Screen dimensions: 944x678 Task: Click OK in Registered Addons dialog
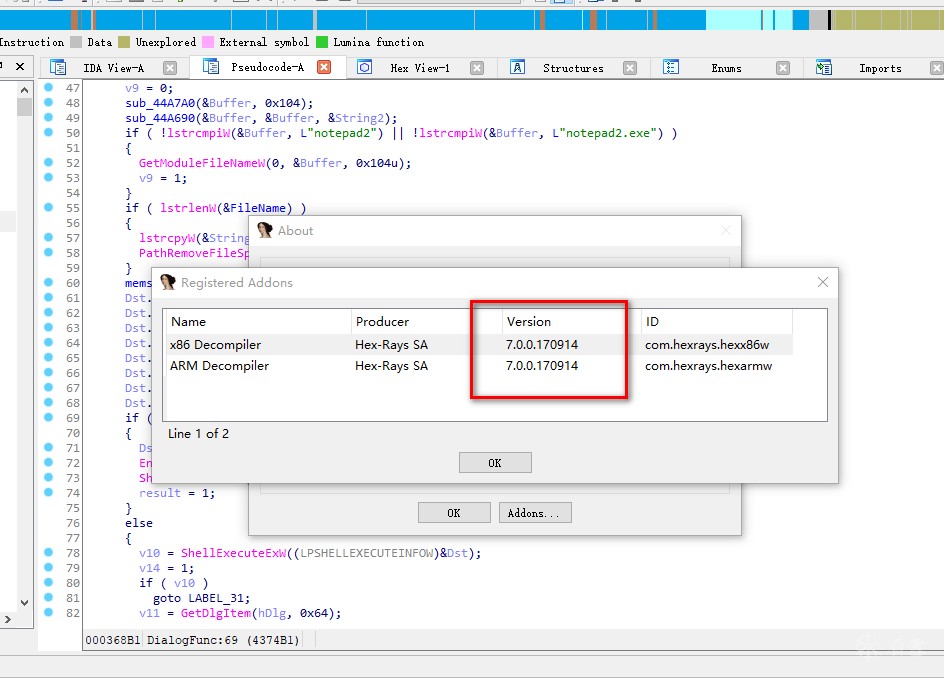pos(495,462)
